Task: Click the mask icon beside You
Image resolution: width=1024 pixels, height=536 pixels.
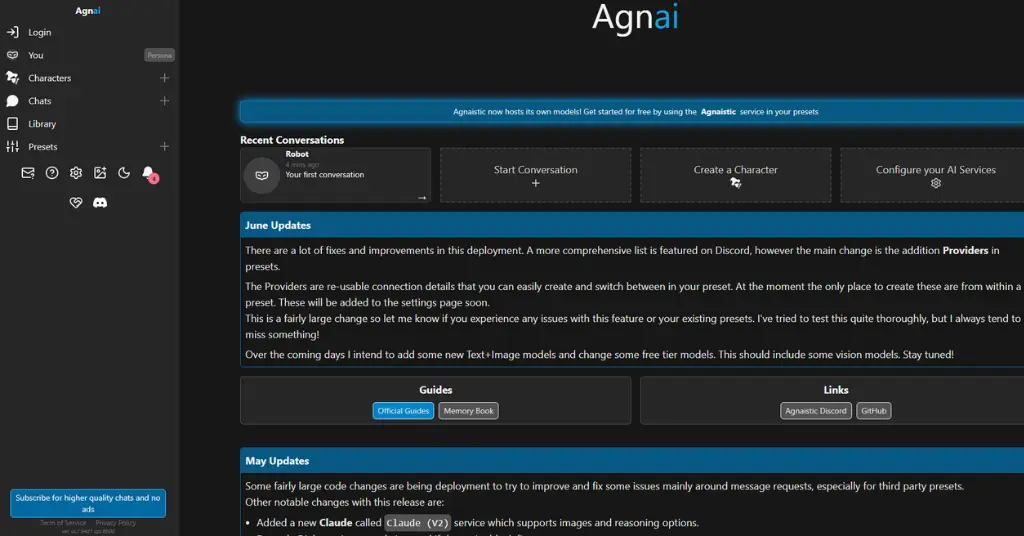Action: [x=12, y=55]
